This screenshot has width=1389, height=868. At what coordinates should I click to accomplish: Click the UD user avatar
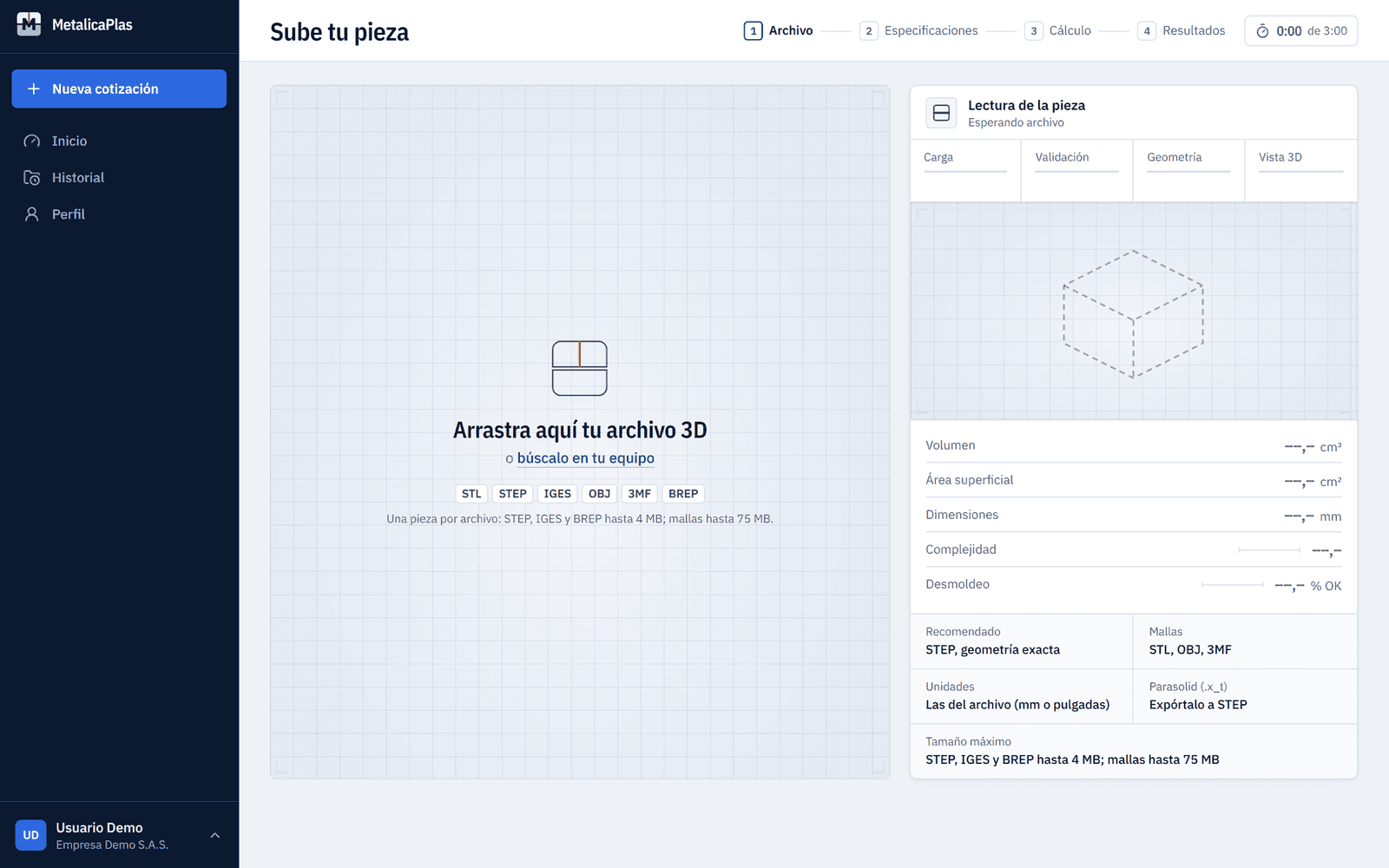(x=31, y=835)
